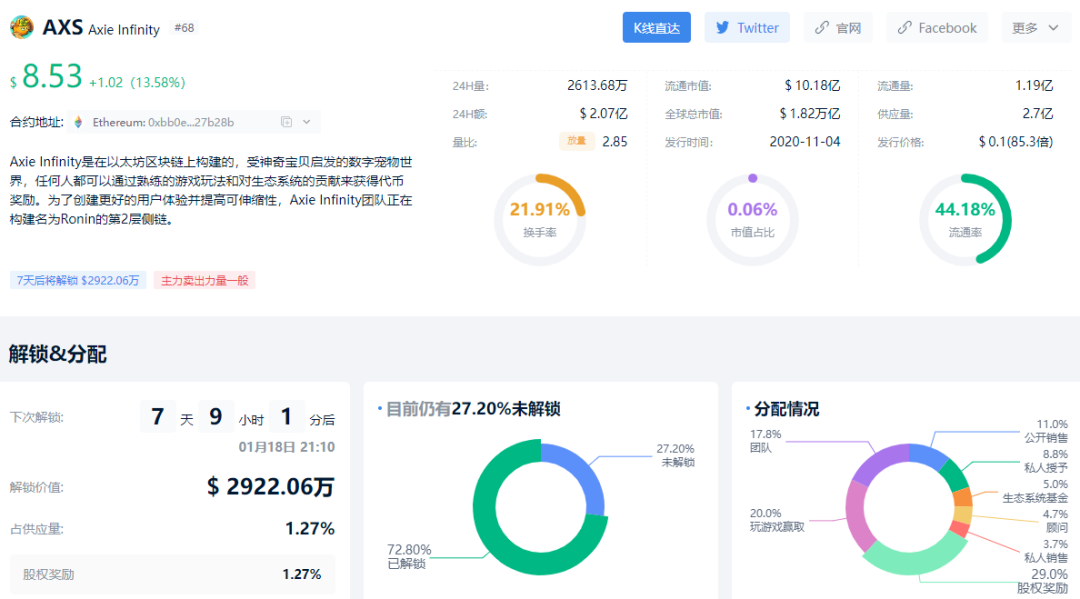Click the 主力卖出力量一般 tag
Viewport: 1080px width, 599px height.
204,280
